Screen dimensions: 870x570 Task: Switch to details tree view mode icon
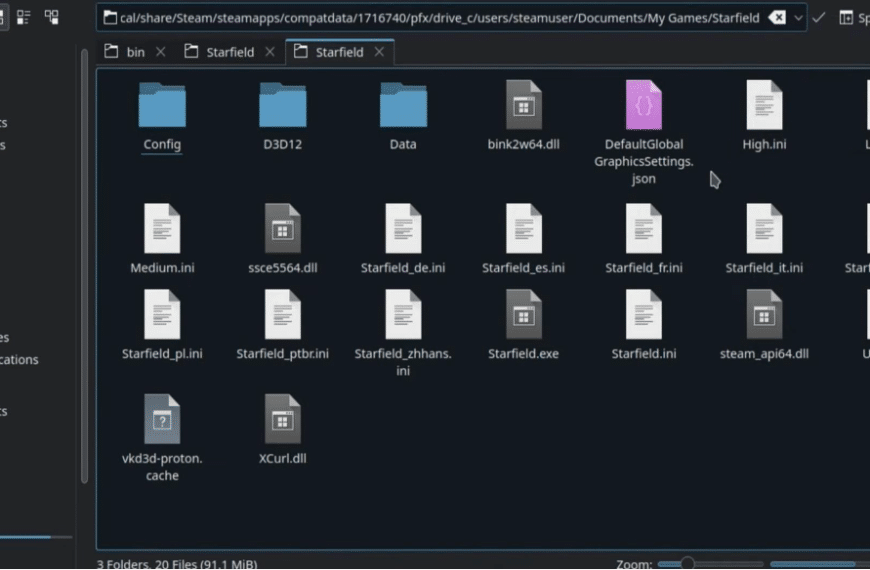pos(52,17)
